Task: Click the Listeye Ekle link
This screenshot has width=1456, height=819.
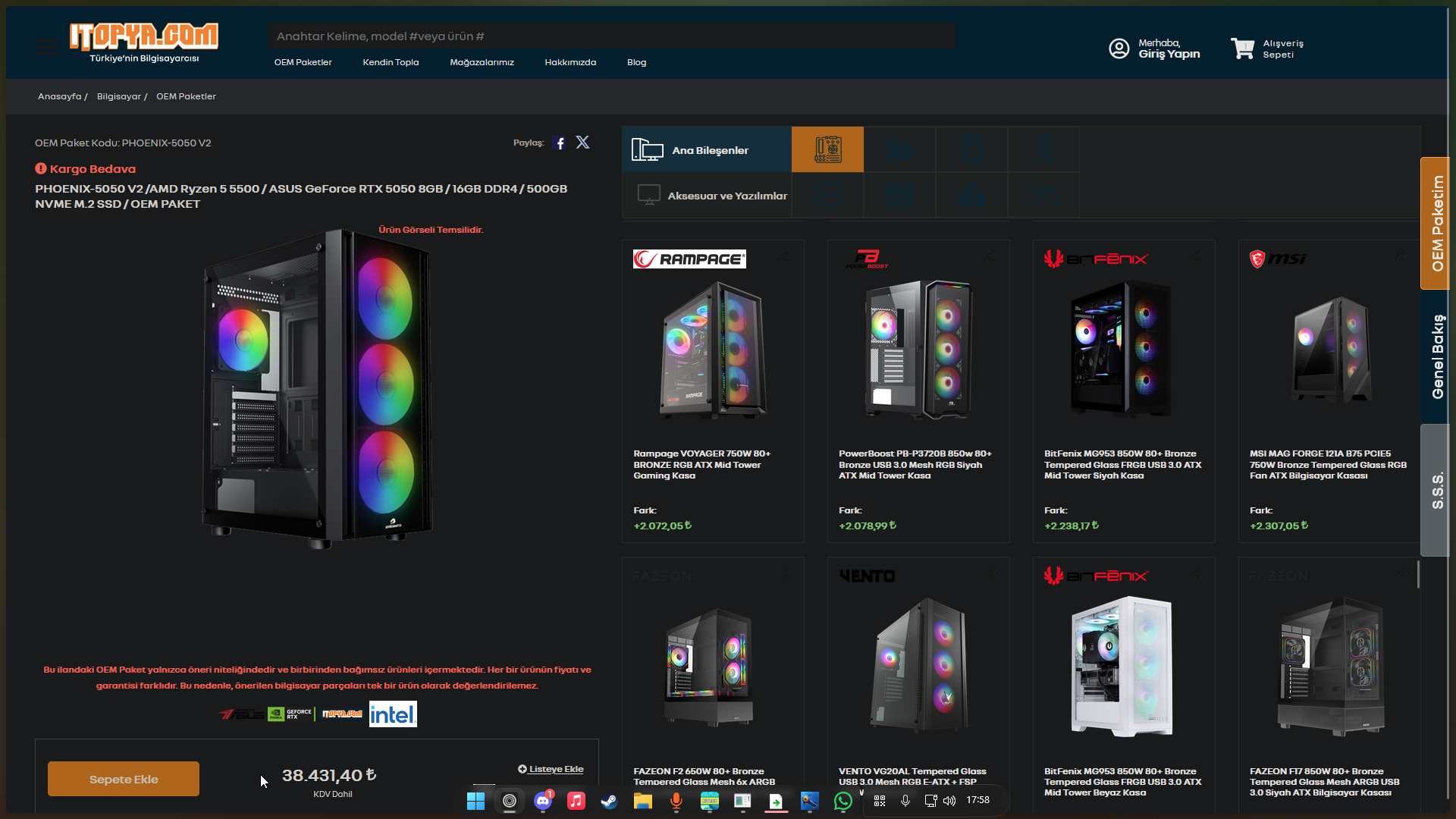Action: click(x=551, y=769)
